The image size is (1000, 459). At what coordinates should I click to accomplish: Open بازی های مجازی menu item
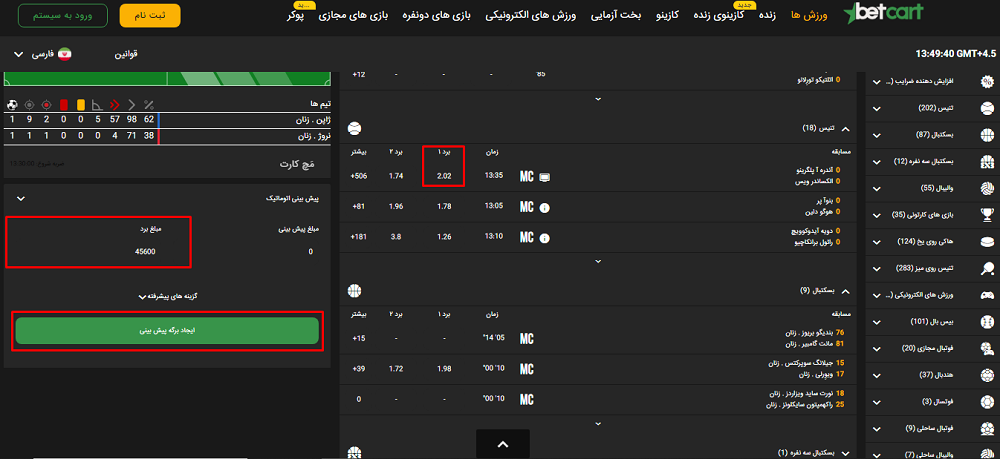(x=353, y=15)
